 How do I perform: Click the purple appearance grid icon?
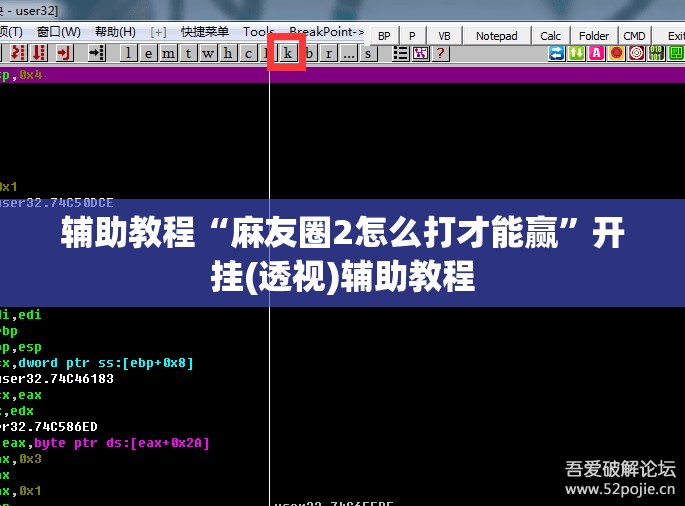click(x=420, y=53)
